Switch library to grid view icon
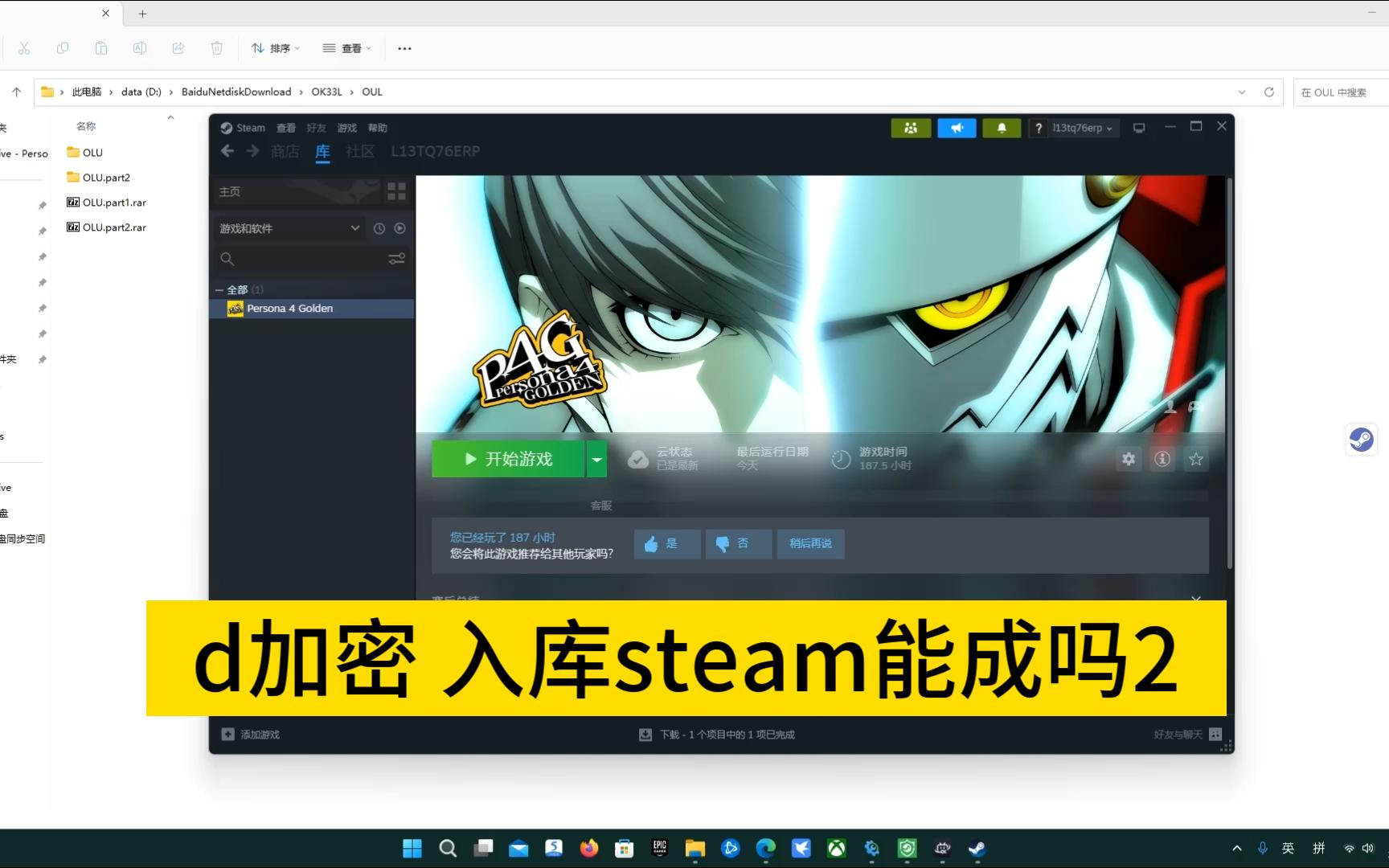Screen dimensions: 1389x868 coord(397,191)
